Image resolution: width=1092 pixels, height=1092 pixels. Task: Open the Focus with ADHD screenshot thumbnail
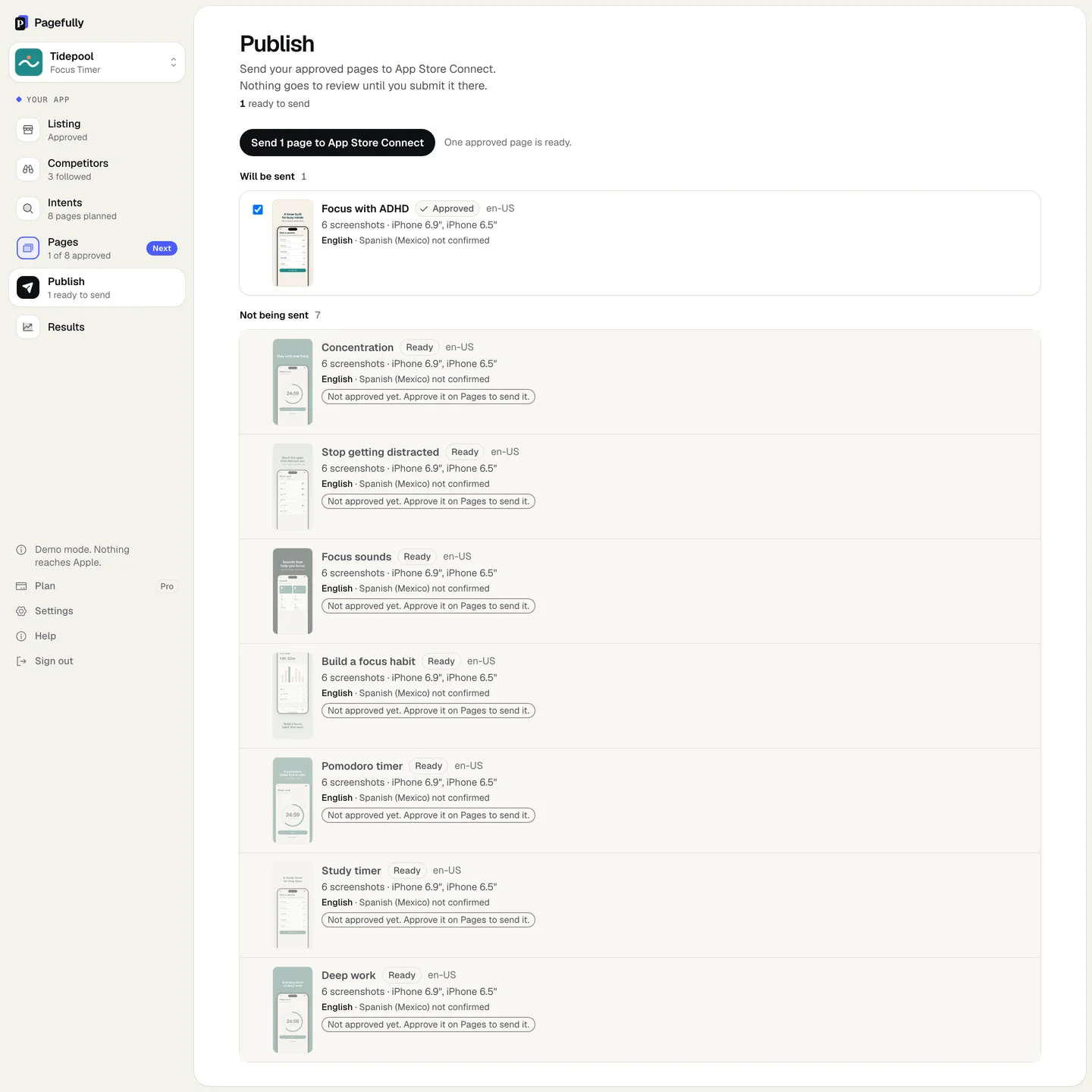coord(293,243)
